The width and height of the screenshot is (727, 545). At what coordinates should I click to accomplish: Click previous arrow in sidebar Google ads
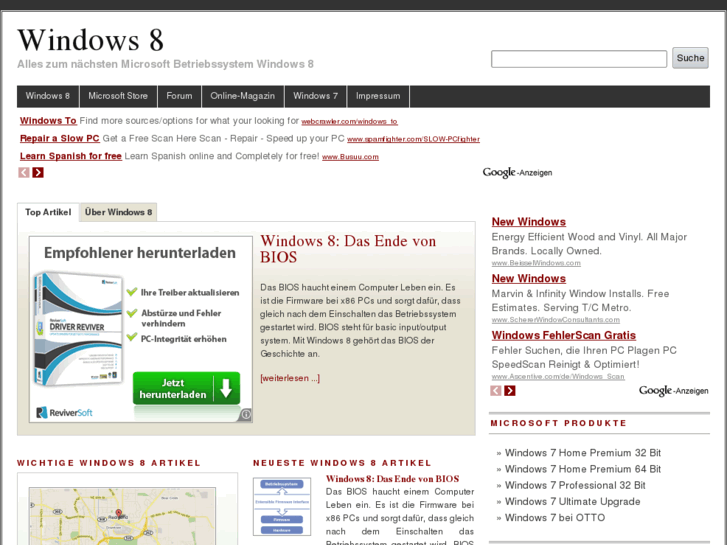(496, 391)
